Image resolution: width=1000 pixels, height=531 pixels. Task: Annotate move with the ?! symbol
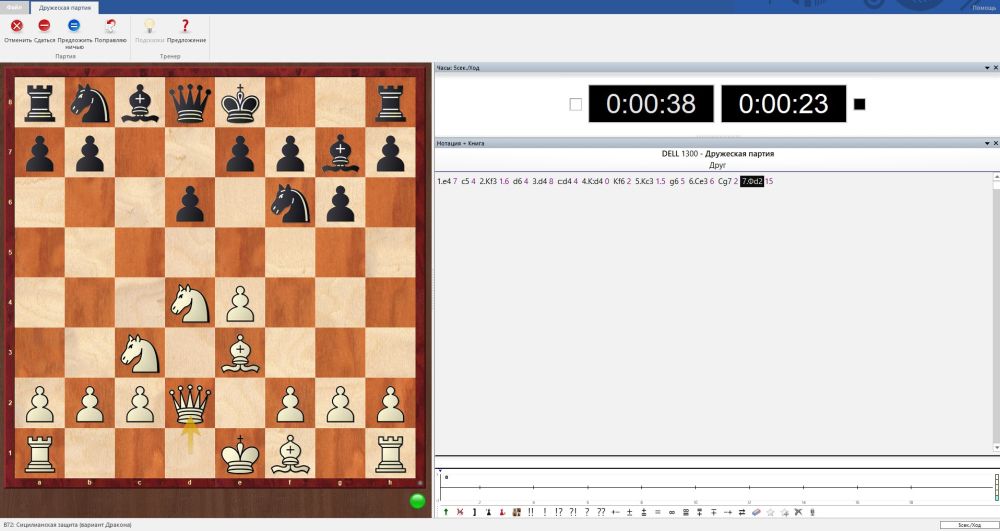573,512
